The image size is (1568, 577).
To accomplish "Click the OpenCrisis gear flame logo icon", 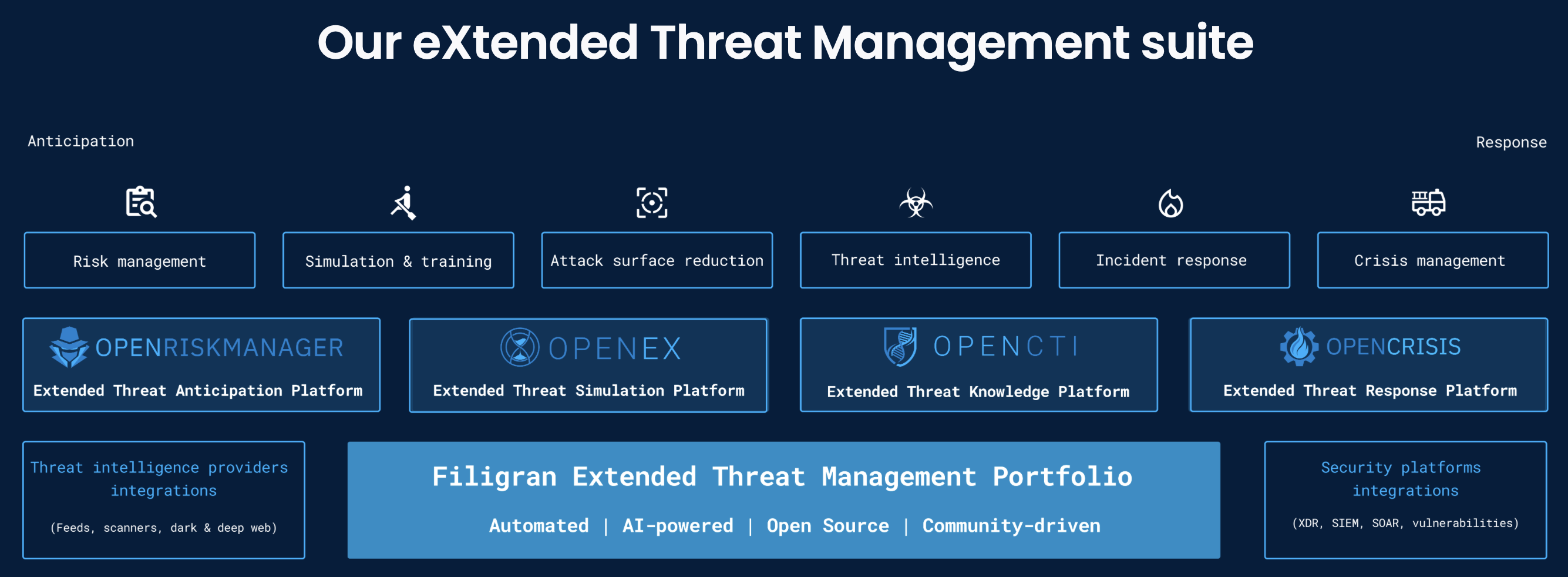I will (1301, 346).
